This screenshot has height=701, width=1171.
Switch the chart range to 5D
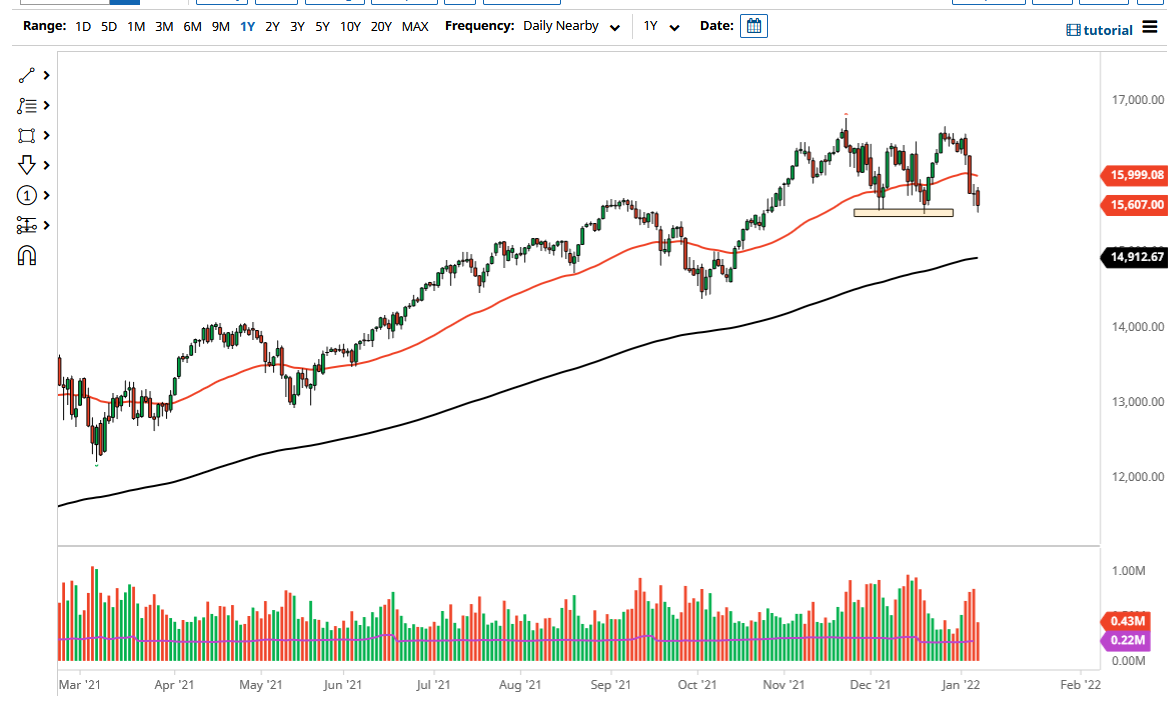click(x=107, y=26)
